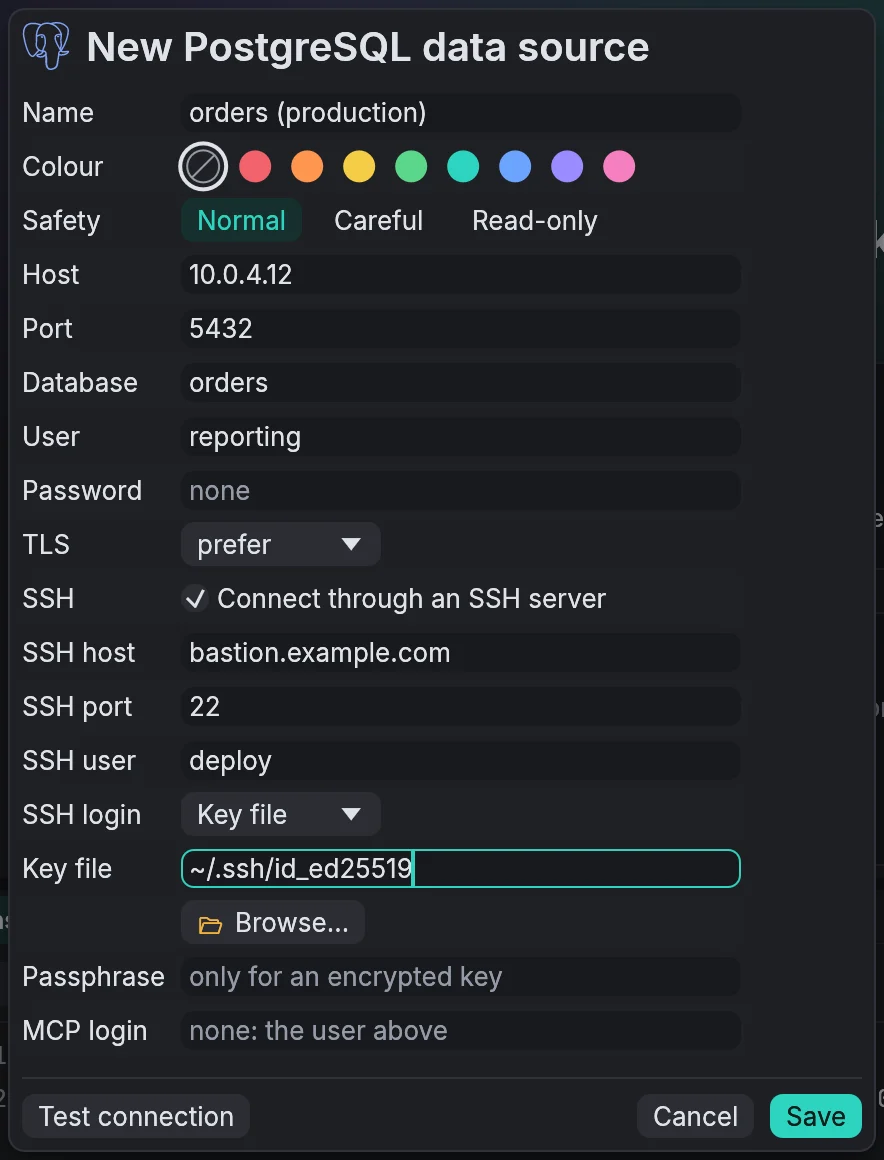Click Test connection
The width and height of the screenshot is (884, 1160).
pyautogui.click(x=136, y=1116)
